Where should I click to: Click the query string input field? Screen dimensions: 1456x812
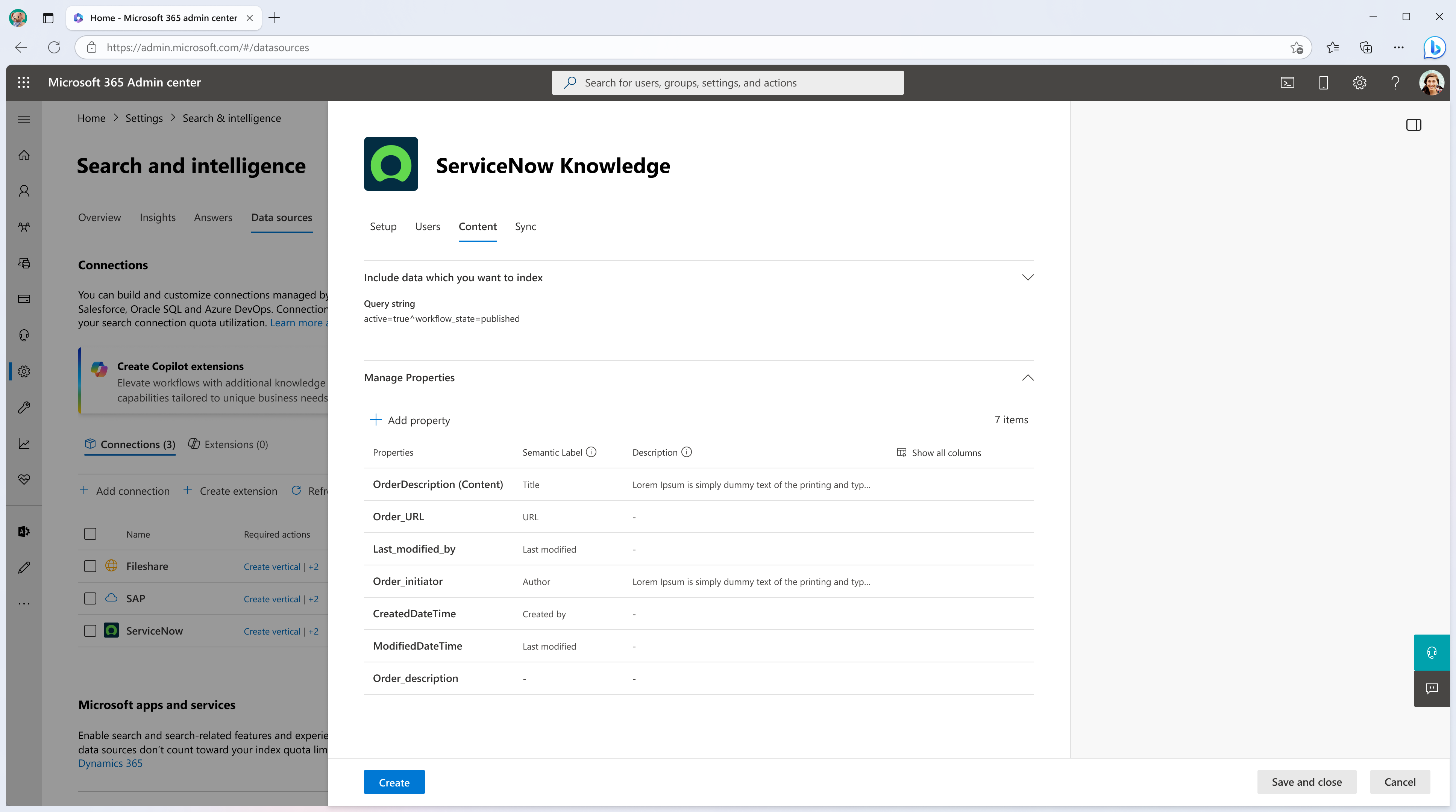point(441,318)
